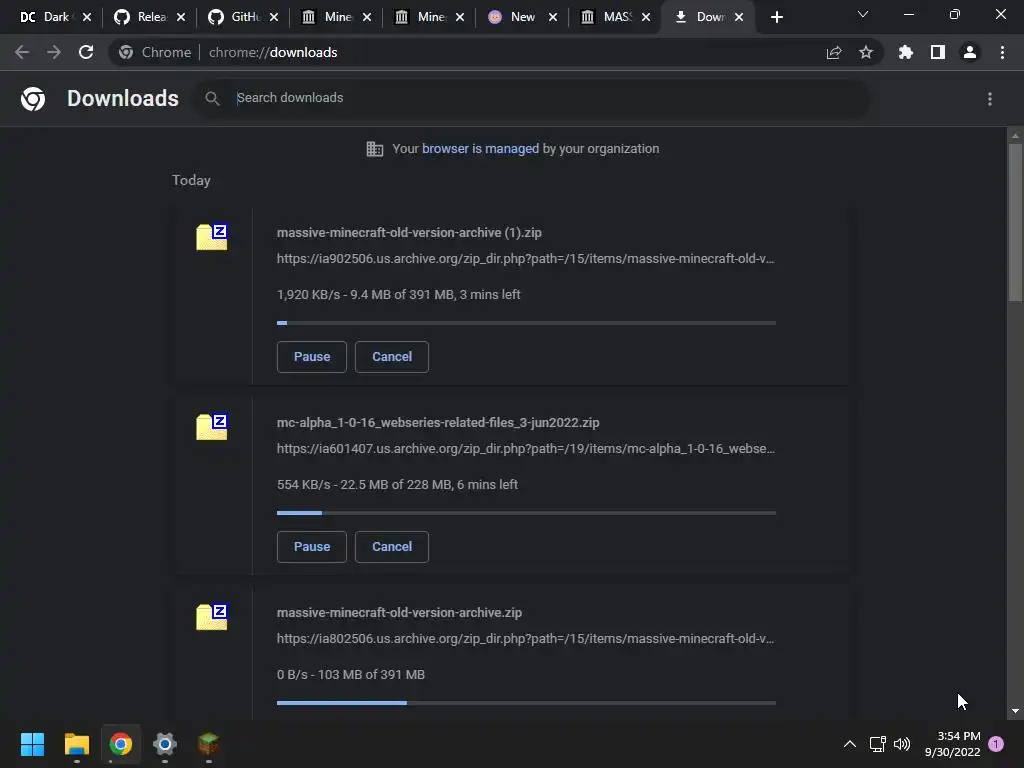The height and width of the screenshot is (768, 1024).
Task: Reload the downloads page
Action: point(86,52)
